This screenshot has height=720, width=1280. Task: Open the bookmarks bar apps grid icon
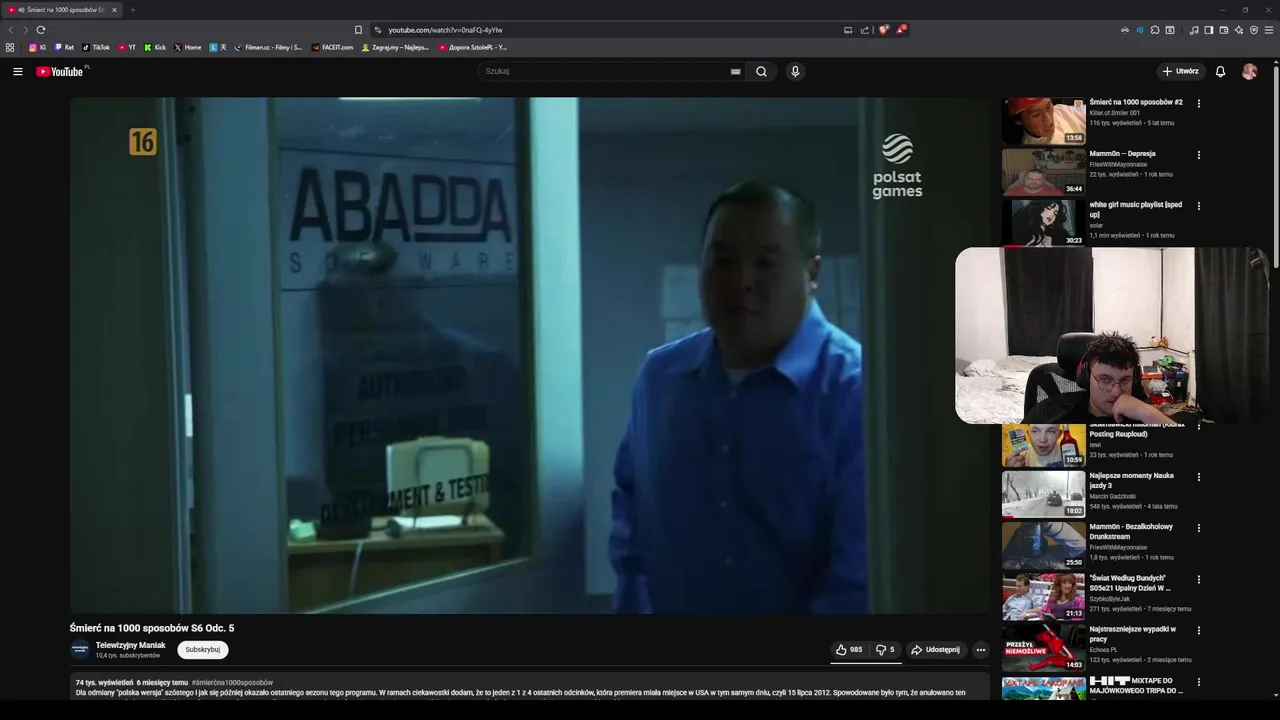pyautogui.click(x=10, y=47)
